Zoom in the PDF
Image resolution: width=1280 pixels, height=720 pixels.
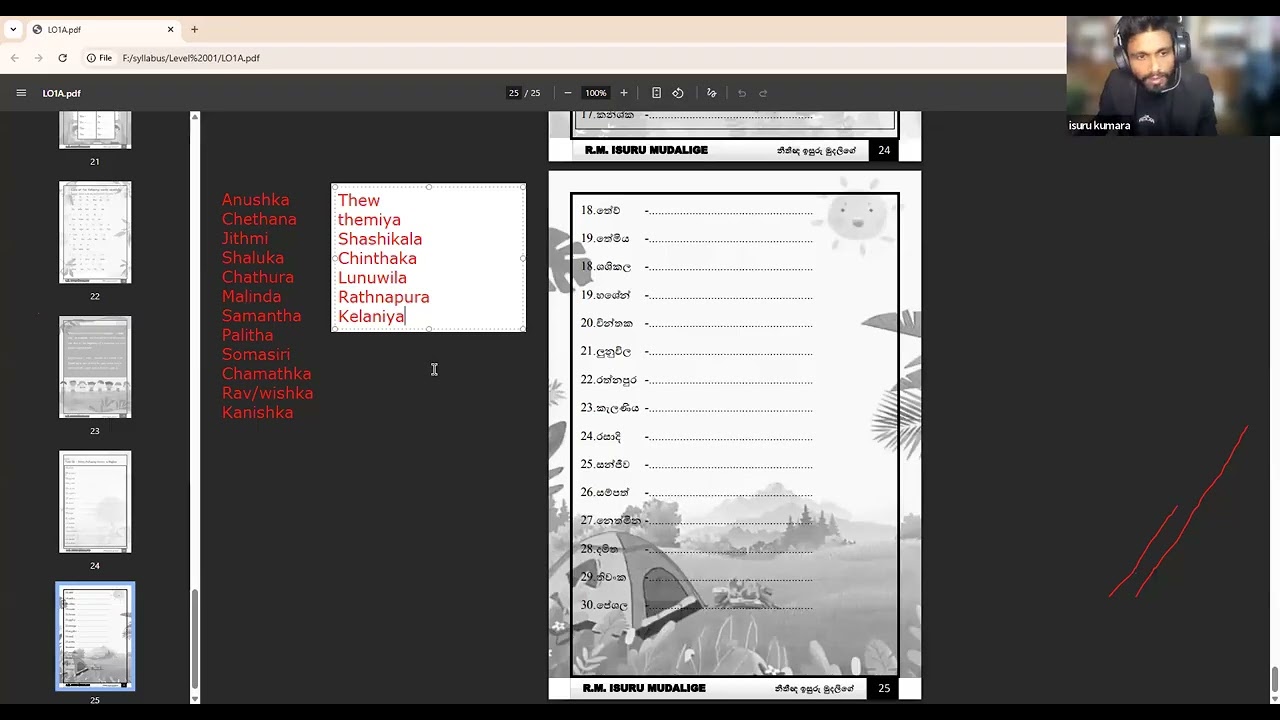pyautogui.click(x=624, y=93)
